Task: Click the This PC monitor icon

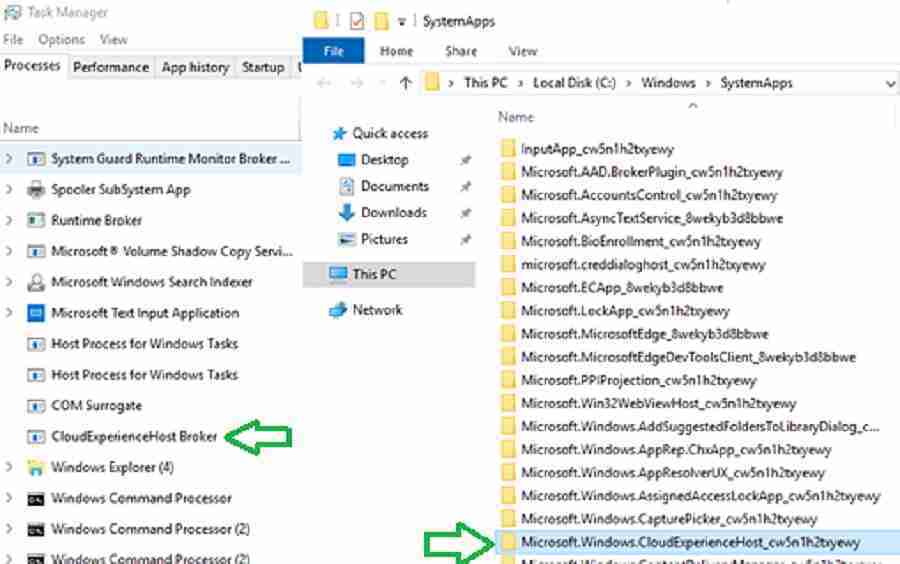Action: (338, 274)
